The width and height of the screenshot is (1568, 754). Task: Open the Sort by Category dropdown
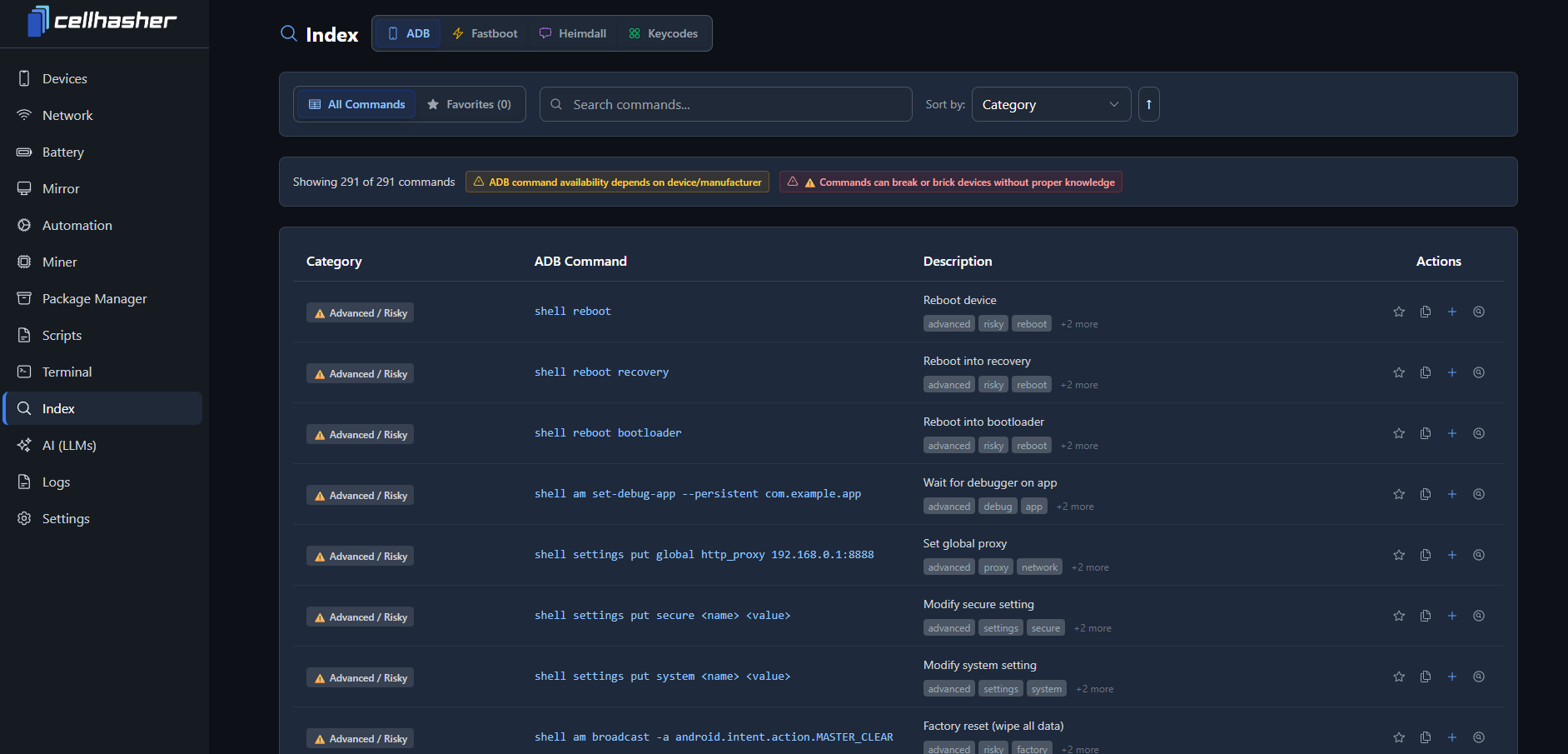[x=1050, y=104]
